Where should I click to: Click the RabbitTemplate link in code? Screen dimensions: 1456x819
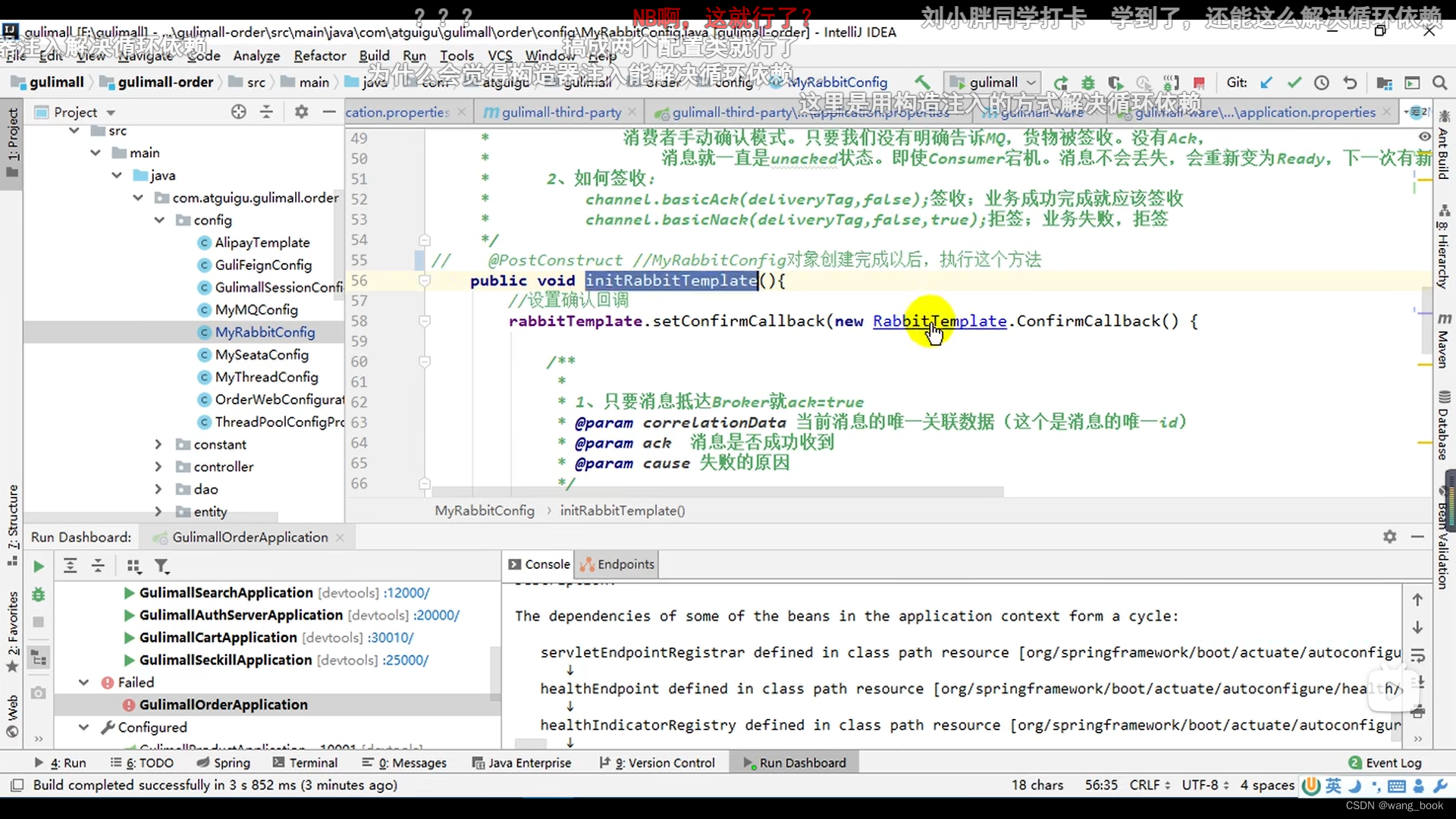(940, 321)
